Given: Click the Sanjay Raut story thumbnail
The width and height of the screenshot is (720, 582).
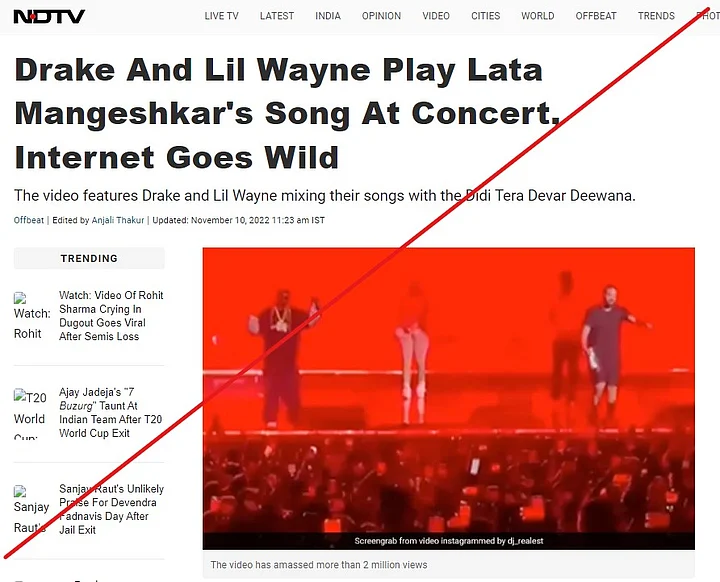Looking at the screenshot, I should [x=31, y=509].
